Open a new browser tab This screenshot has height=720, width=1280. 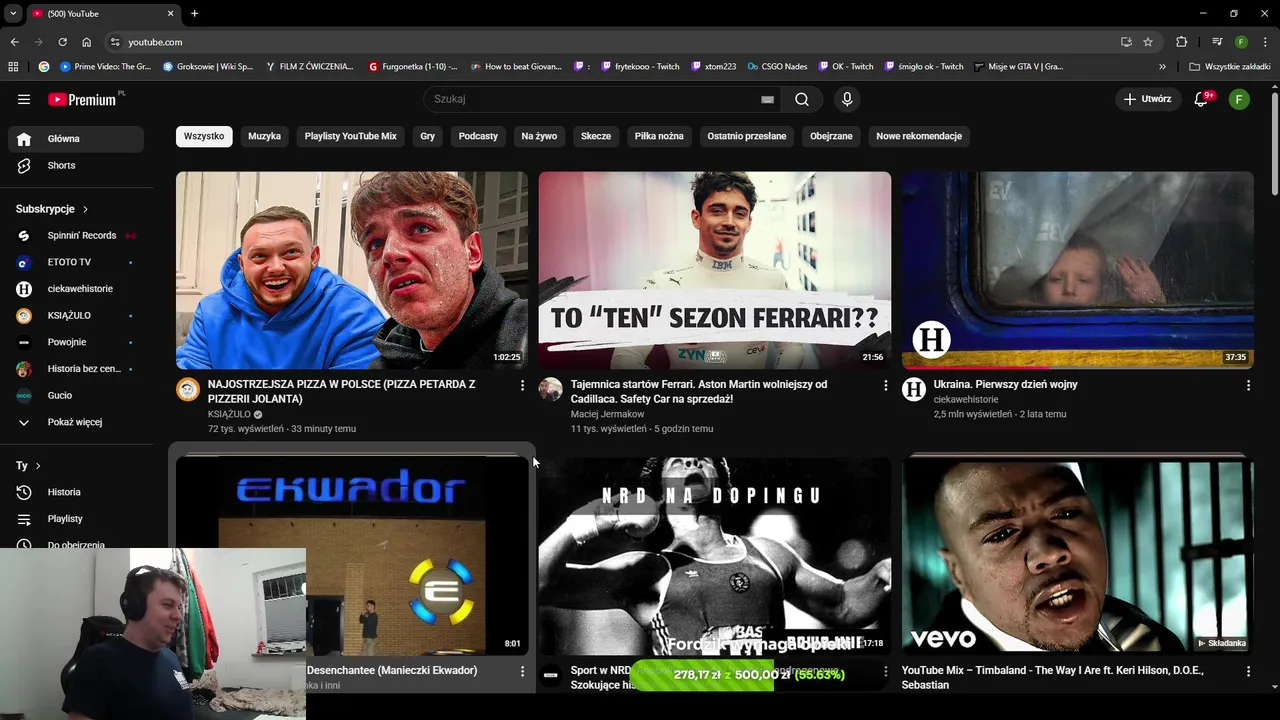(x=194, y=13)
